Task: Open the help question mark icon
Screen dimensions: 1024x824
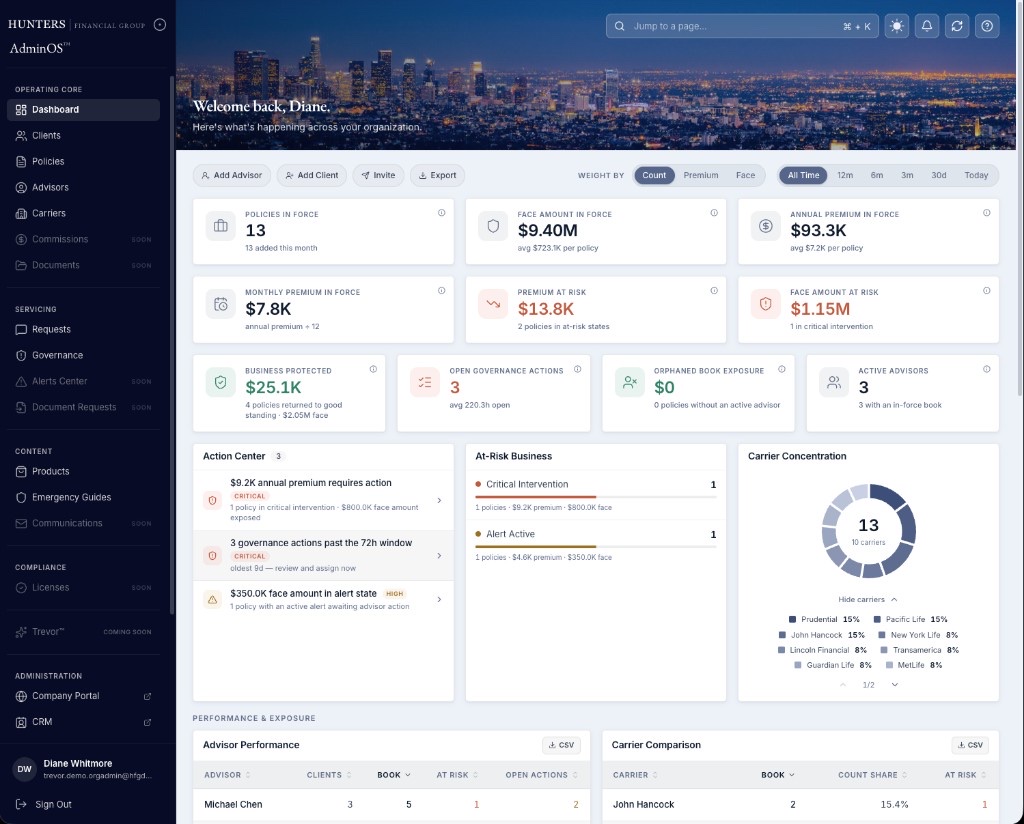Action: coord(987,26)
